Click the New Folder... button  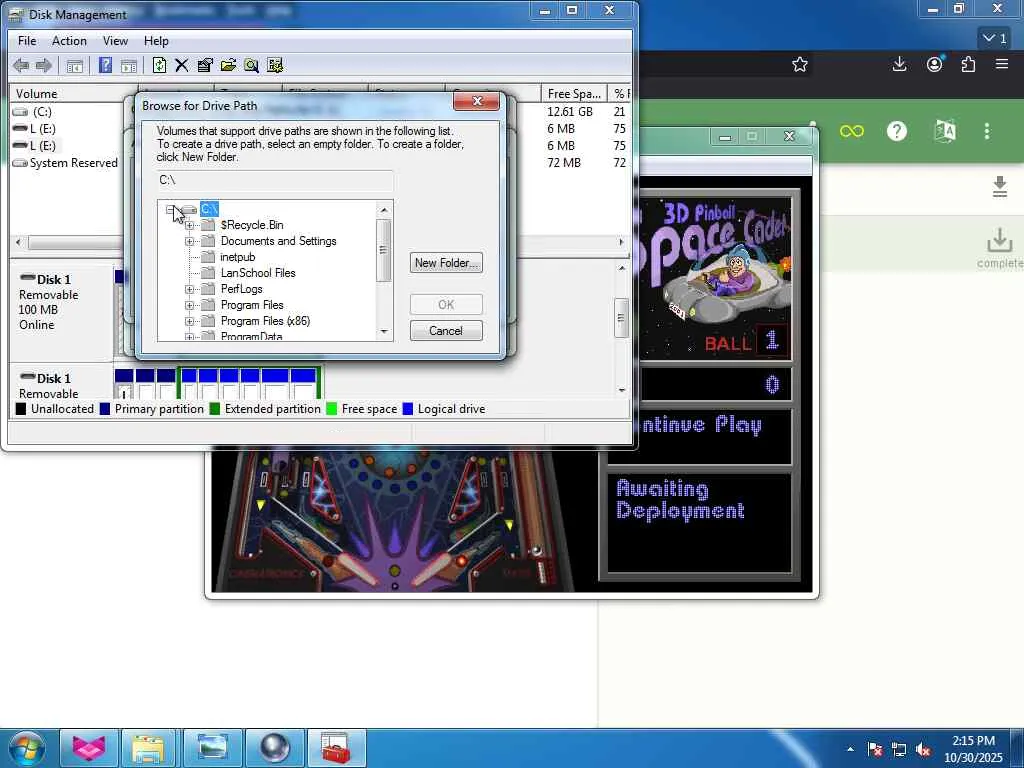[447, 263]
